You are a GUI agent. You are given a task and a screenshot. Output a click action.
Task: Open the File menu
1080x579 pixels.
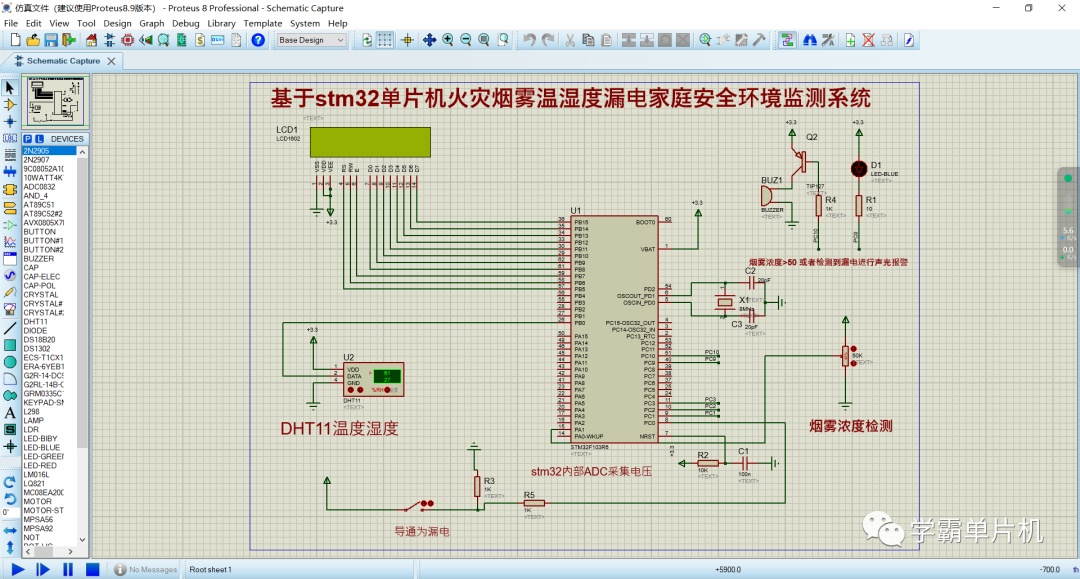click(x=11, y=23)
